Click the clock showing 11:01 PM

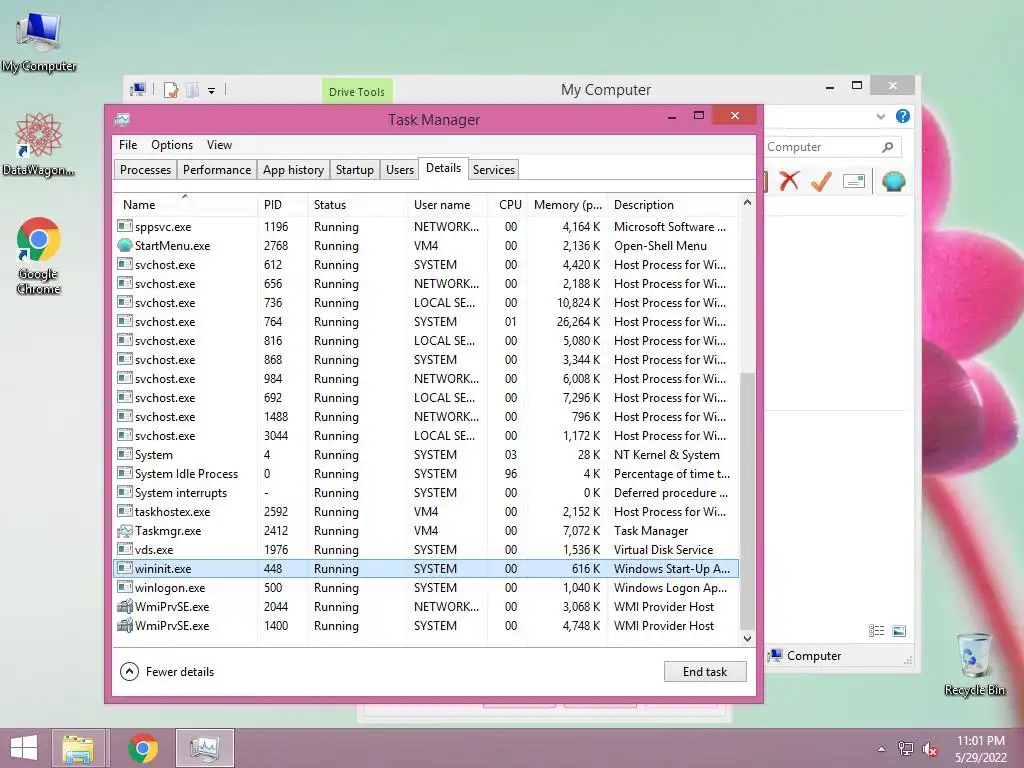(x=981, y=741)
